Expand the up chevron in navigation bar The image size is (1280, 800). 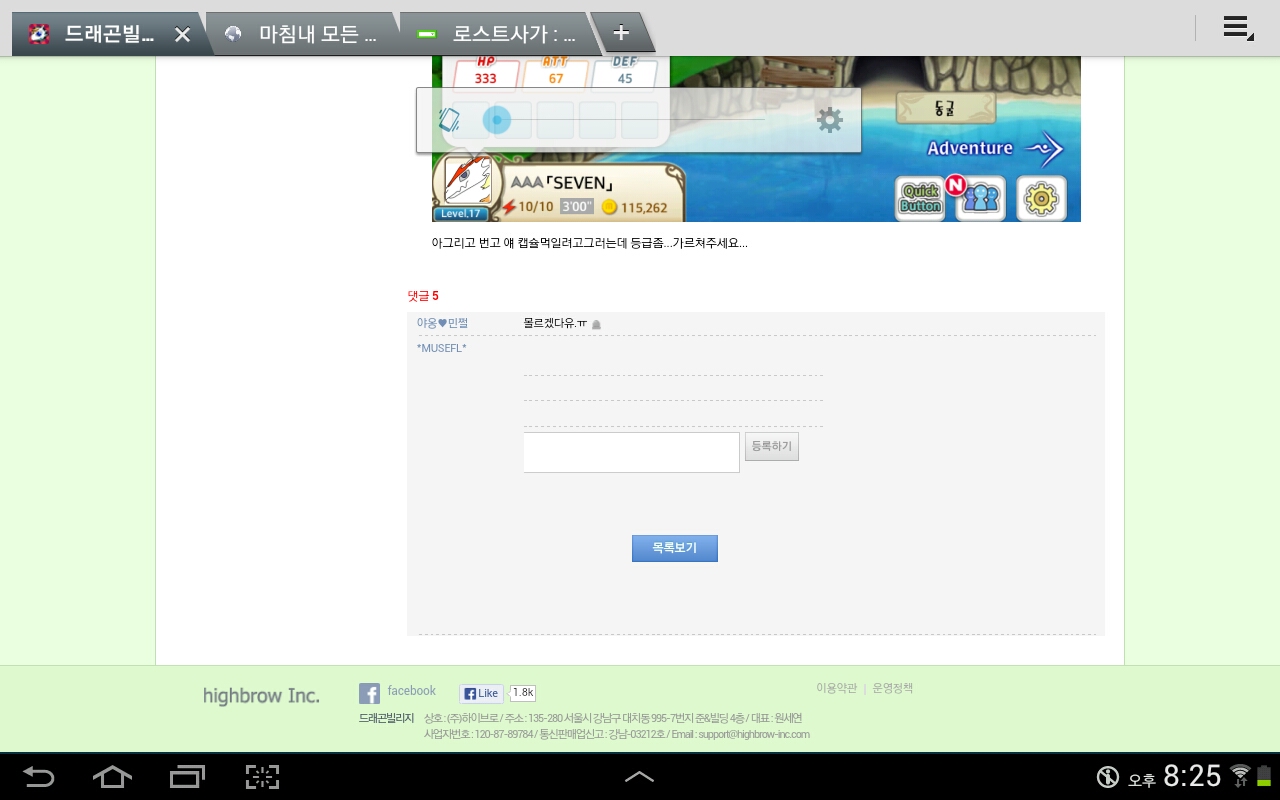639,776
